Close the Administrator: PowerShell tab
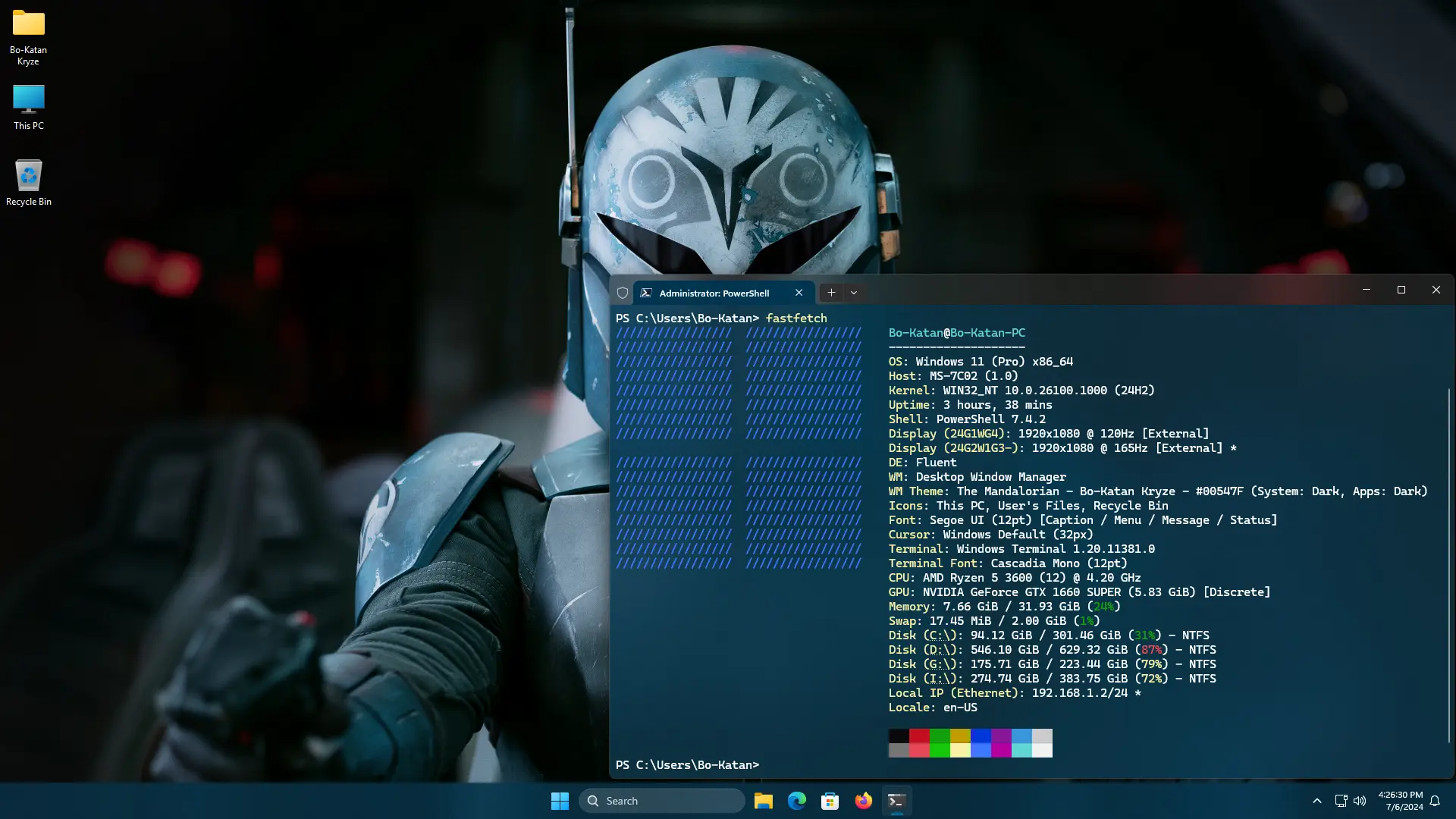The width and height of the screenshot is (1456, 819). (x=799, y=293)
